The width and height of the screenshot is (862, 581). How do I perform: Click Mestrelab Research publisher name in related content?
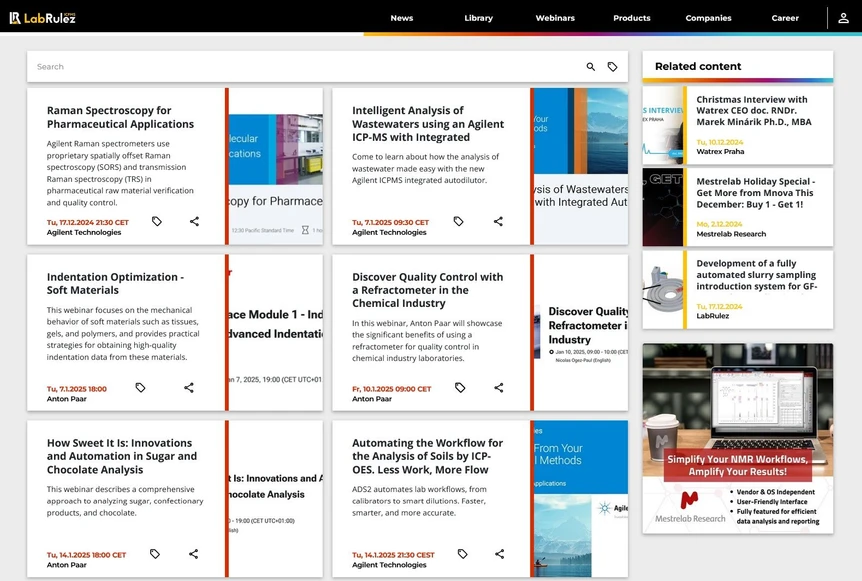731,234
